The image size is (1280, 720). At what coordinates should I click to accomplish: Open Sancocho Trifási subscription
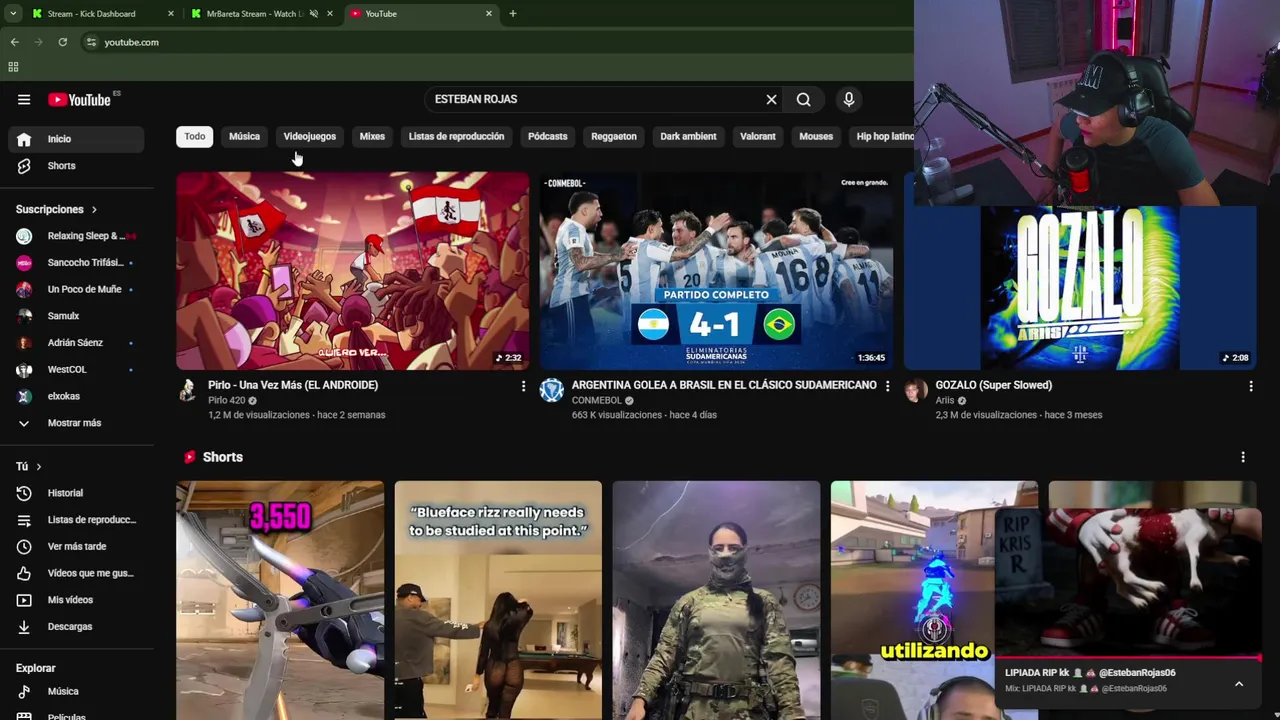[76, 262]
